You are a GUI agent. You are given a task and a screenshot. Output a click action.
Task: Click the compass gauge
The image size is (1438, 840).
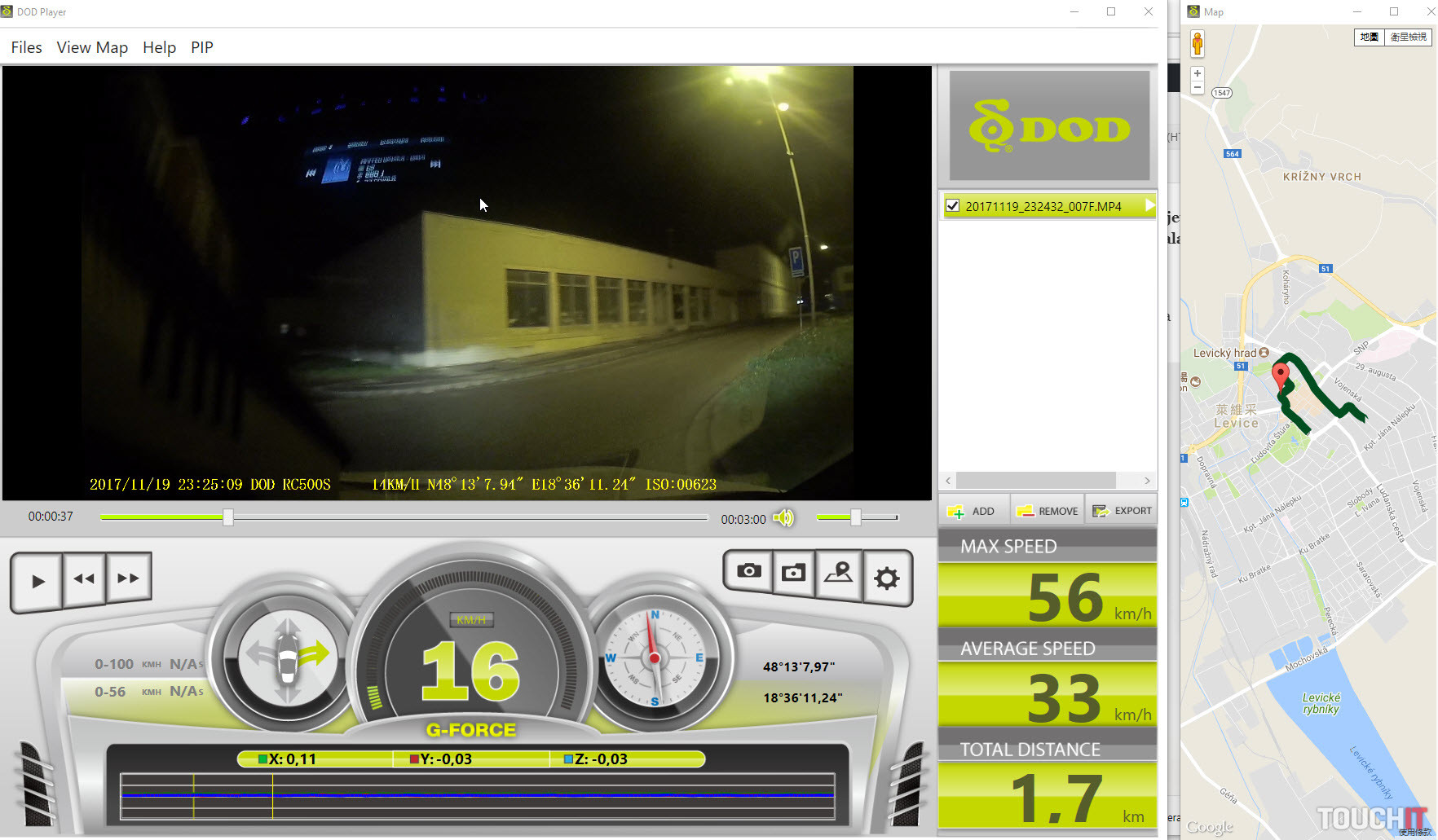pyautogui.click(x=654, y=657)
